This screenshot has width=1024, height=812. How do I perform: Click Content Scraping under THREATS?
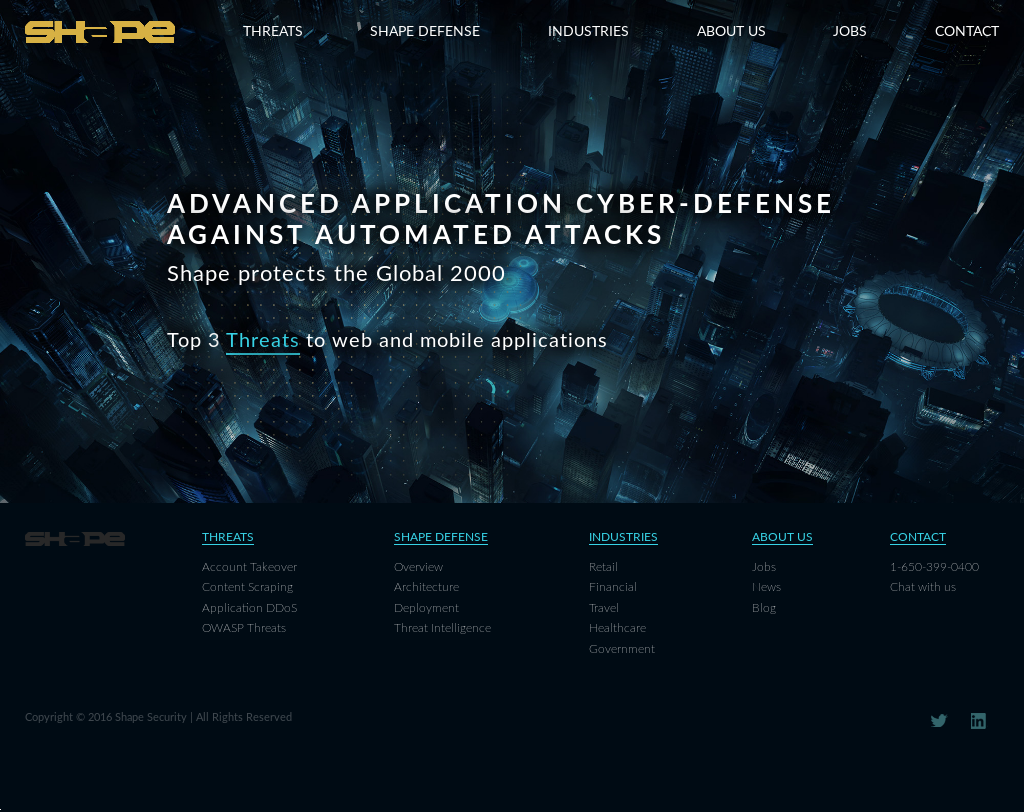247,587
